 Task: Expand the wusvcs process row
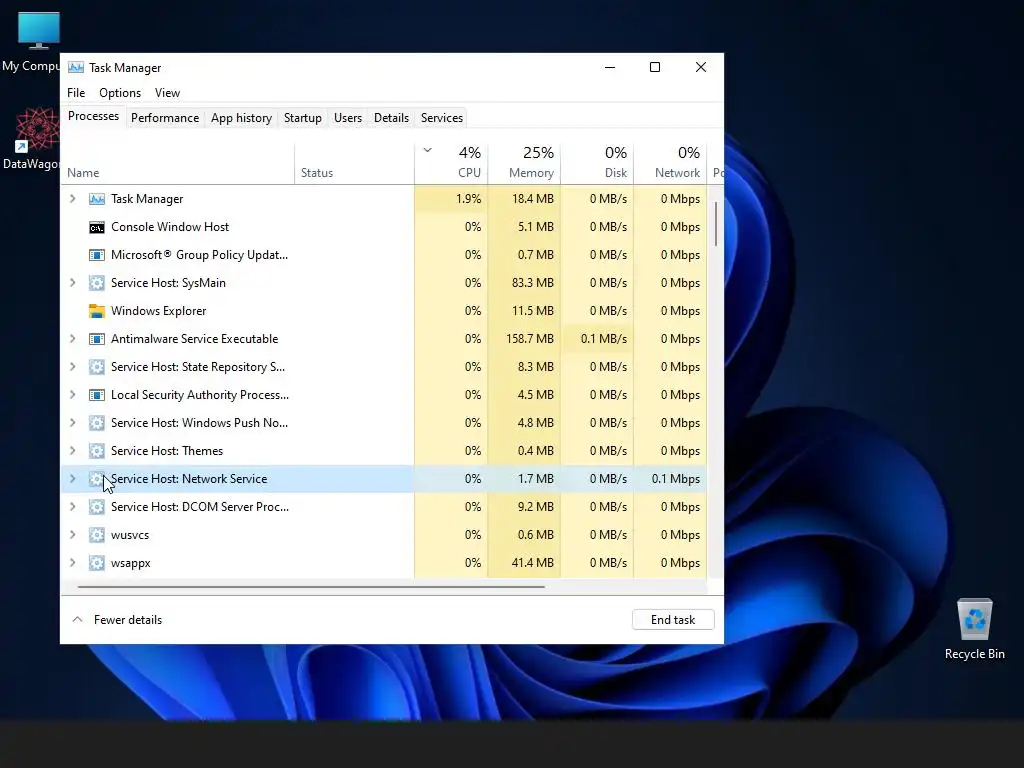point(72,535)
